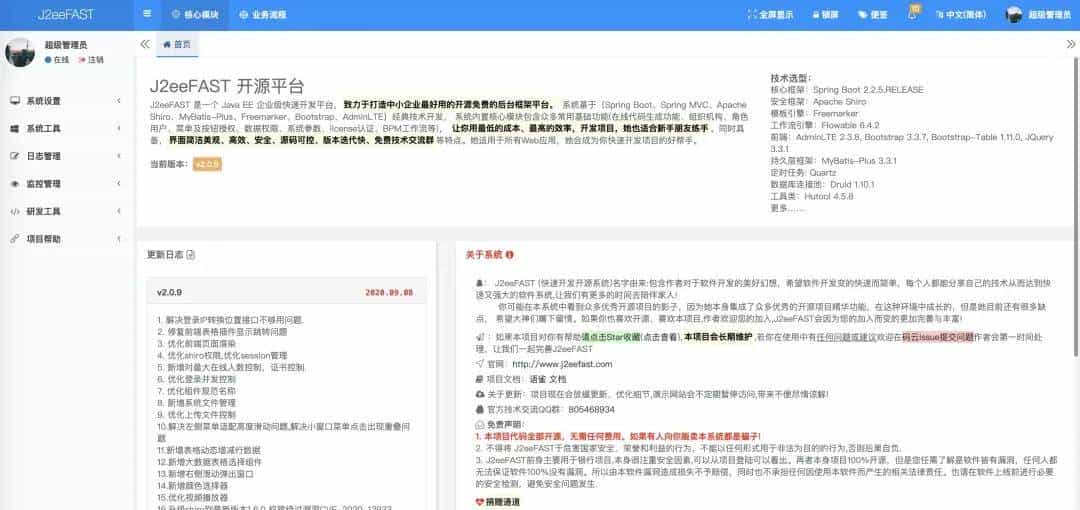The width and height of the screenshot is (1080, 510).
Task: Click the sidebar profile avatar
Action: click(20, 52)
